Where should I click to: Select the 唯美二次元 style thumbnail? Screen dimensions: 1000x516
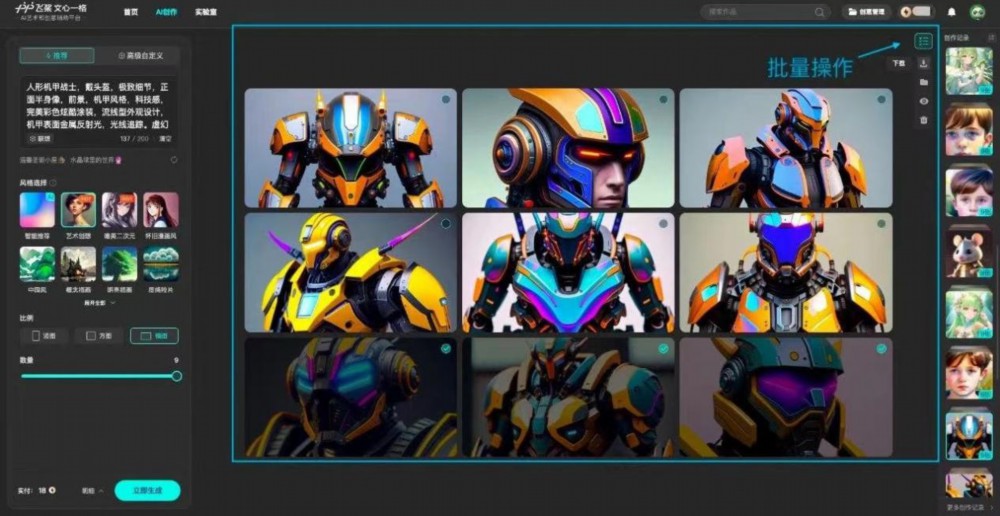pos(119,210)
